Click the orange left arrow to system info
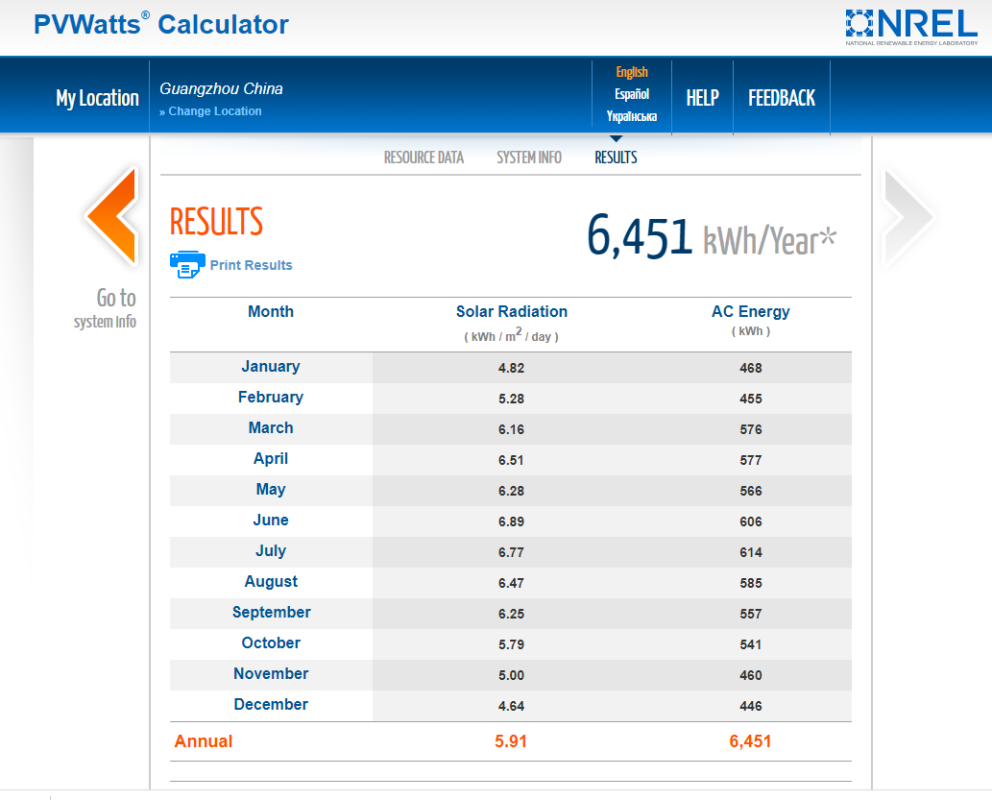Viewport: 992px width, 800px height. pos(112,215)
